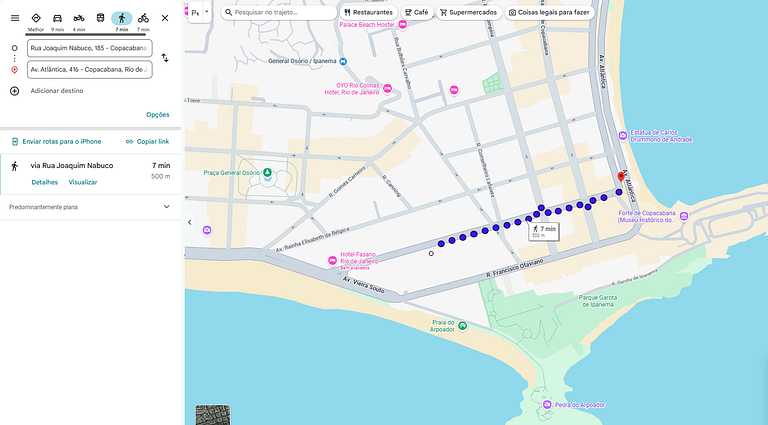
Task: Click the route origin circle on map
Action: (431, 254)
